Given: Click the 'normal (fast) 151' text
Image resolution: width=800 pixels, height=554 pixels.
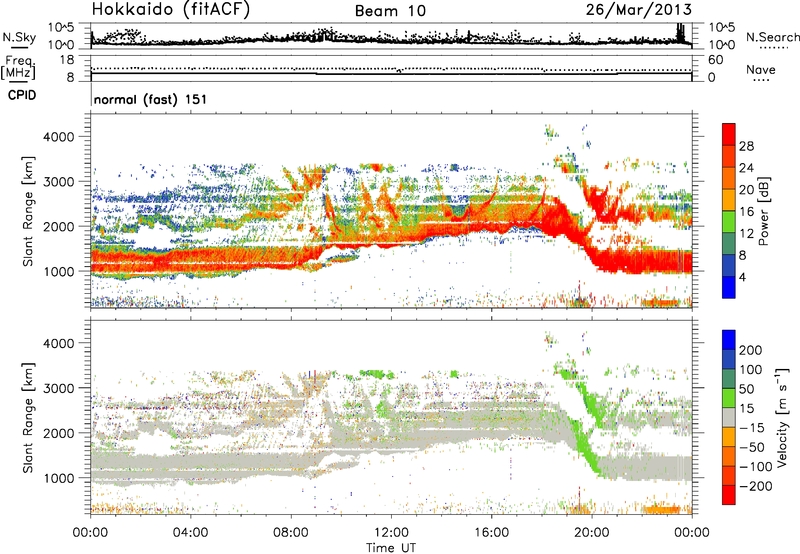Looking at the screenshot, I should (151, 99).
